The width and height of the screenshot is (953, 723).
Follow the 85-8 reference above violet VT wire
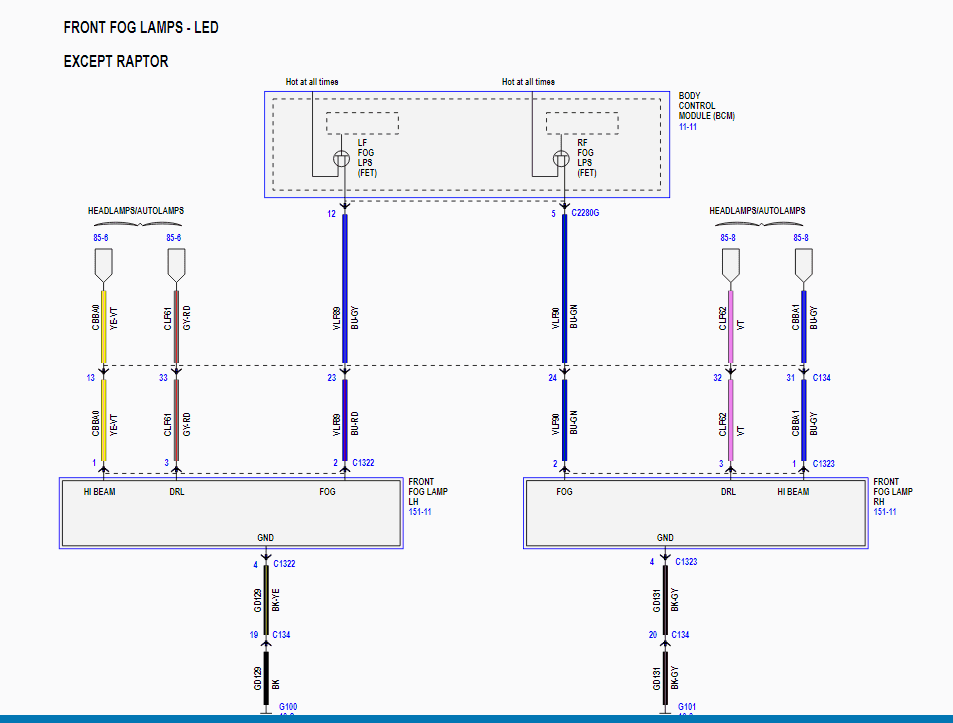pos(729,238)
